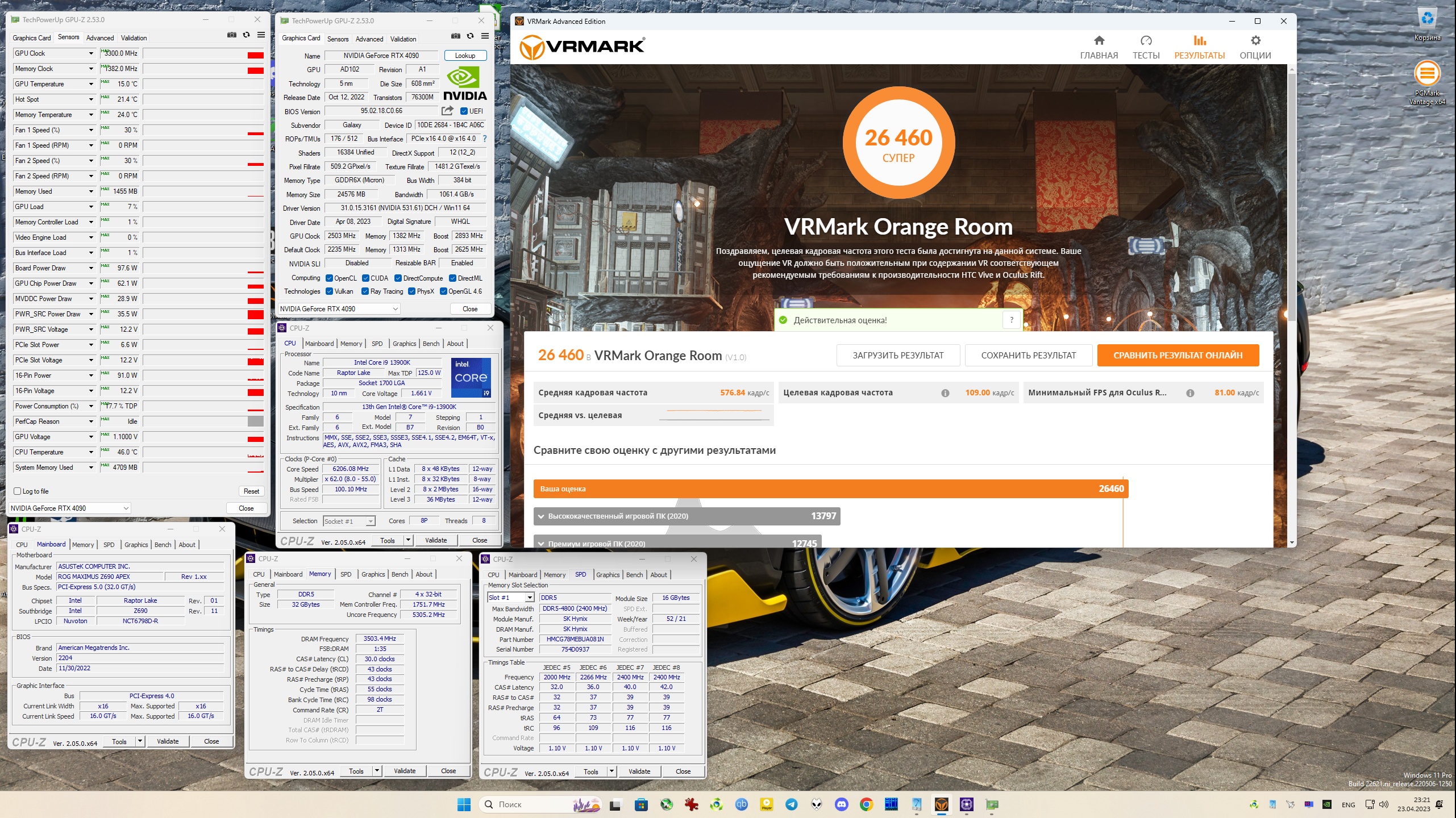Open ОПЦИИ gear icon in VRMark

[1255, 40]
